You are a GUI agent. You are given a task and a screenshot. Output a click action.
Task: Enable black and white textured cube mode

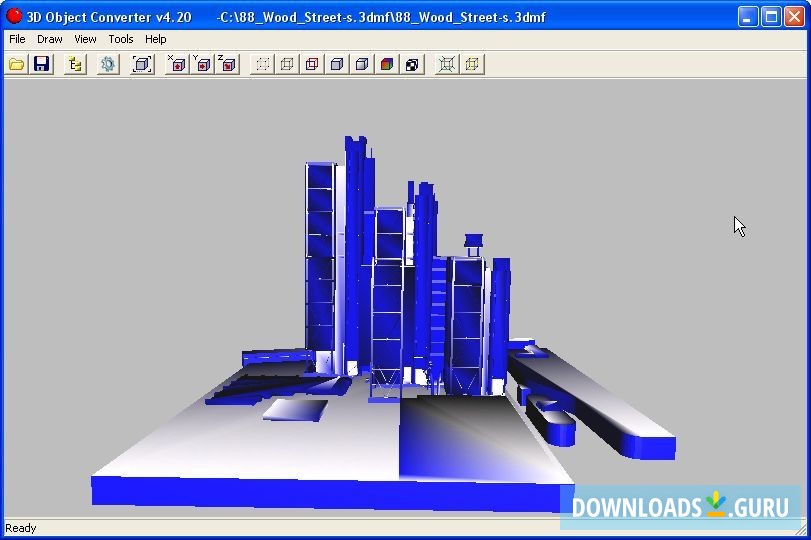coord(412,64)
